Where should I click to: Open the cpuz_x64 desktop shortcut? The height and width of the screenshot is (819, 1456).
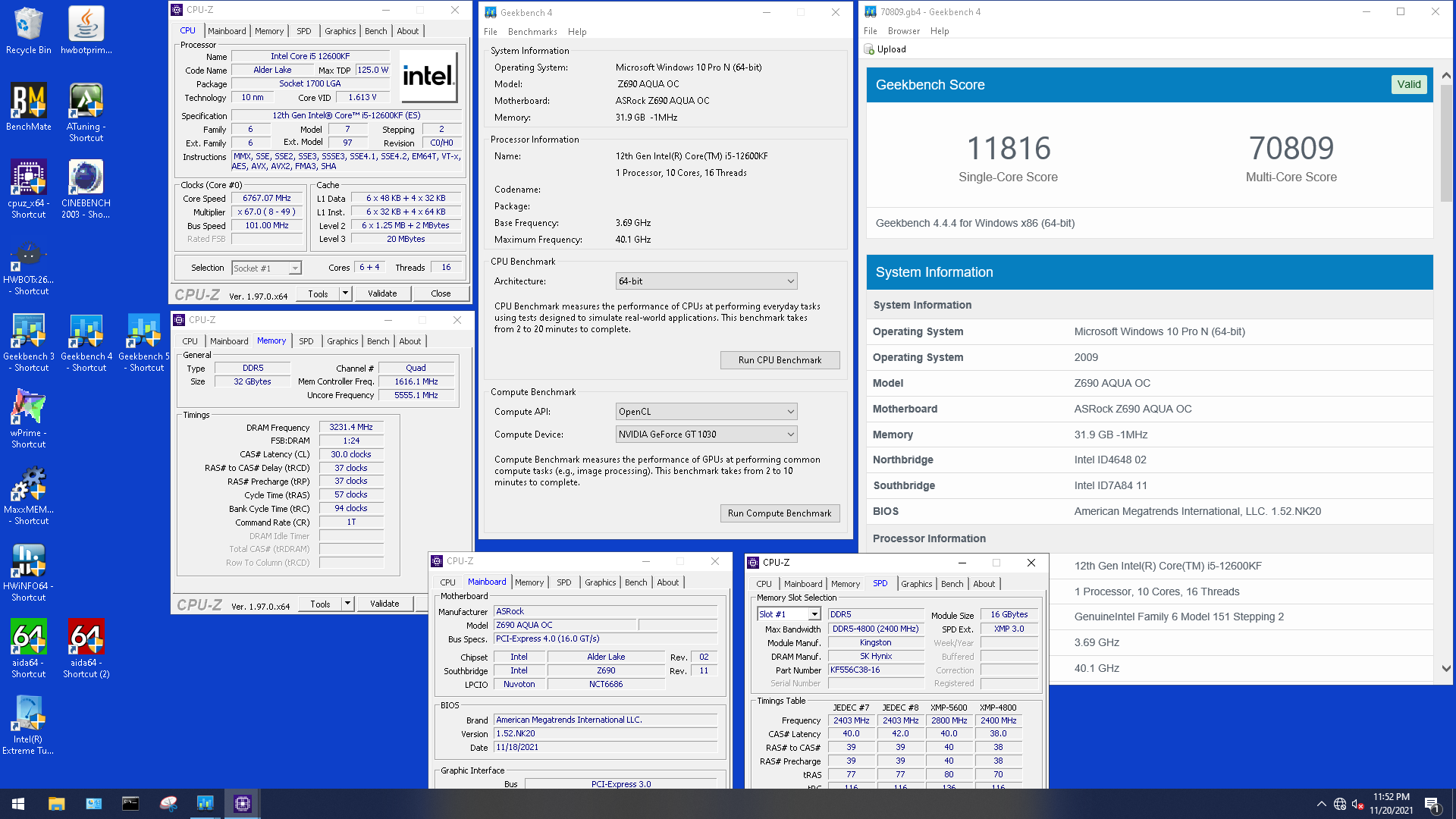point(28,189)
